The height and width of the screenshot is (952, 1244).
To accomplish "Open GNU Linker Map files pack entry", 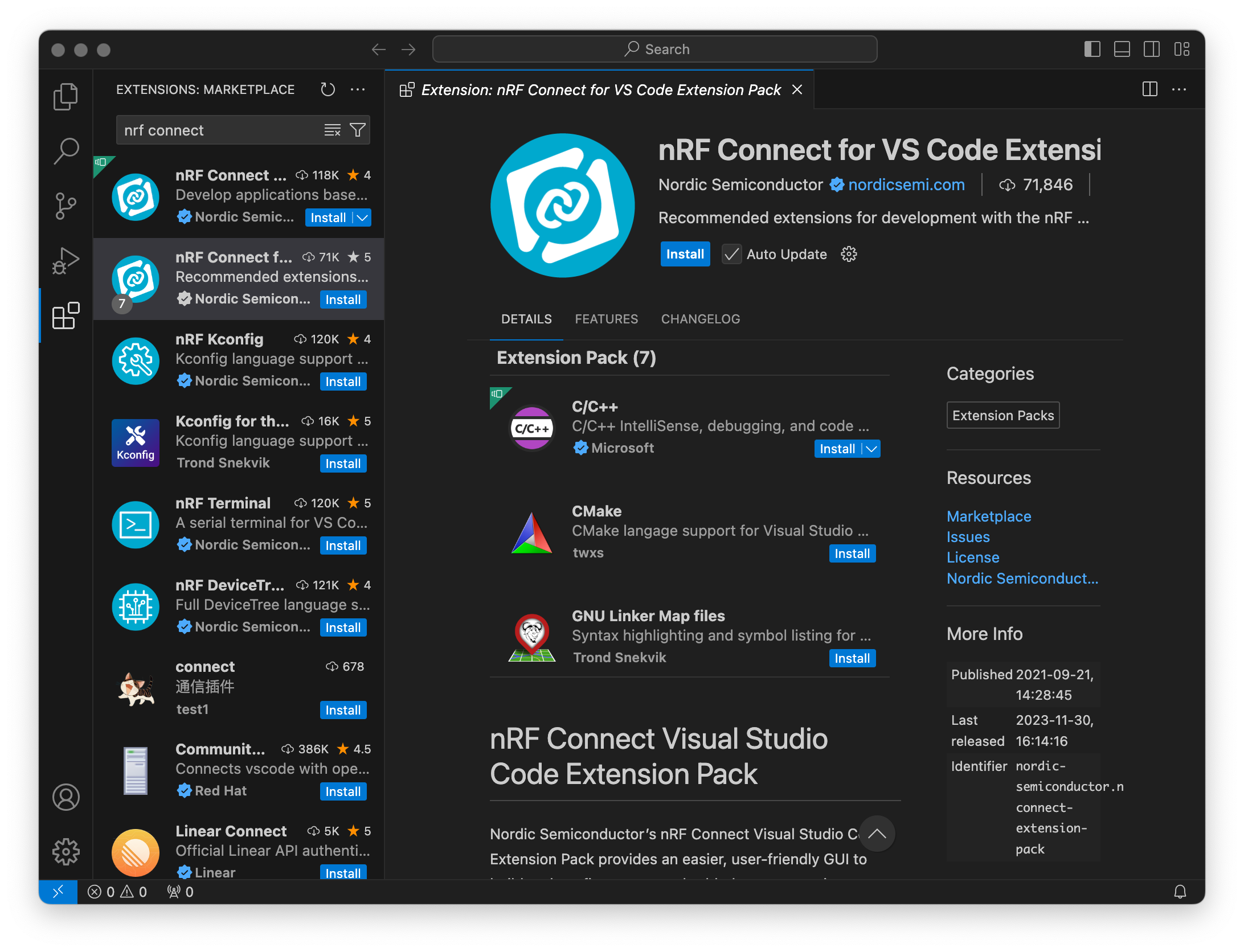I will pos(689,637).
